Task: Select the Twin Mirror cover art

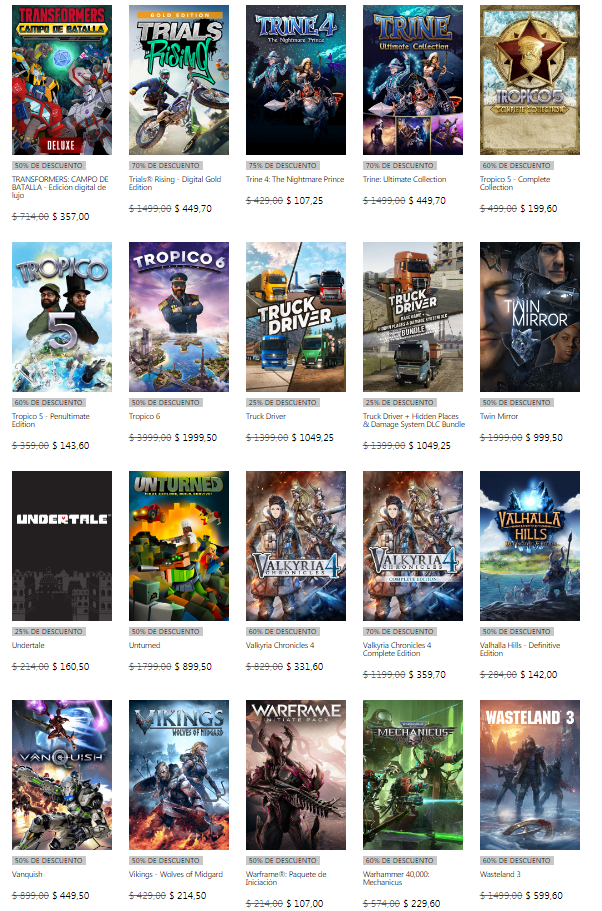Action: 530,317
